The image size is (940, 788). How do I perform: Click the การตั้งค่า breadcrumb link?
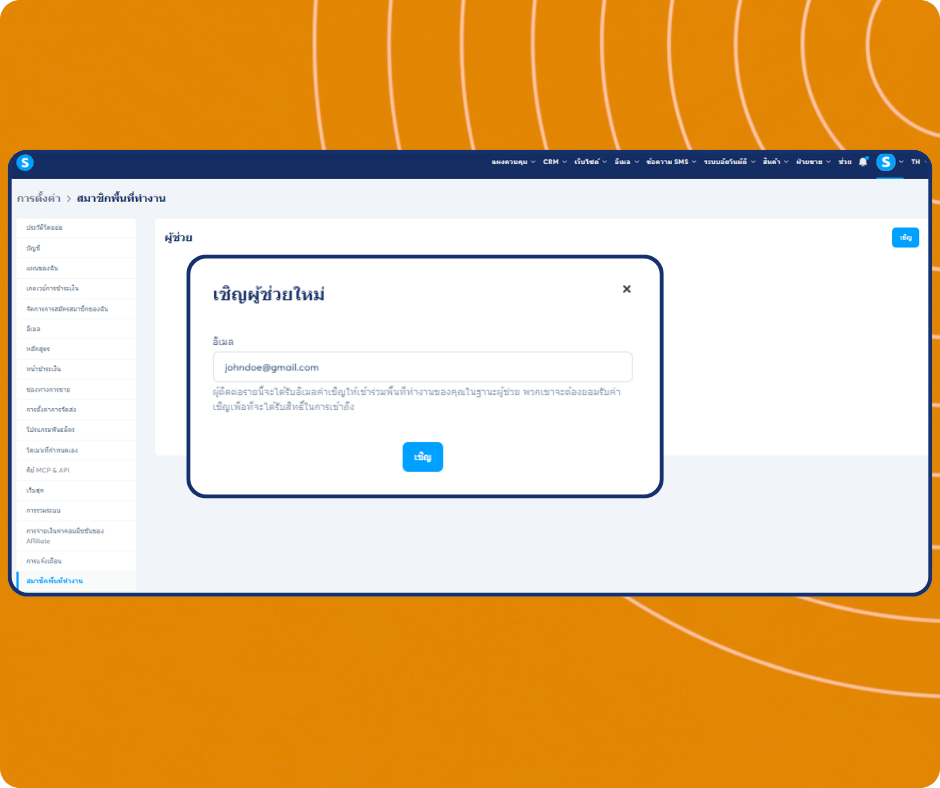(x=38, y=198)
